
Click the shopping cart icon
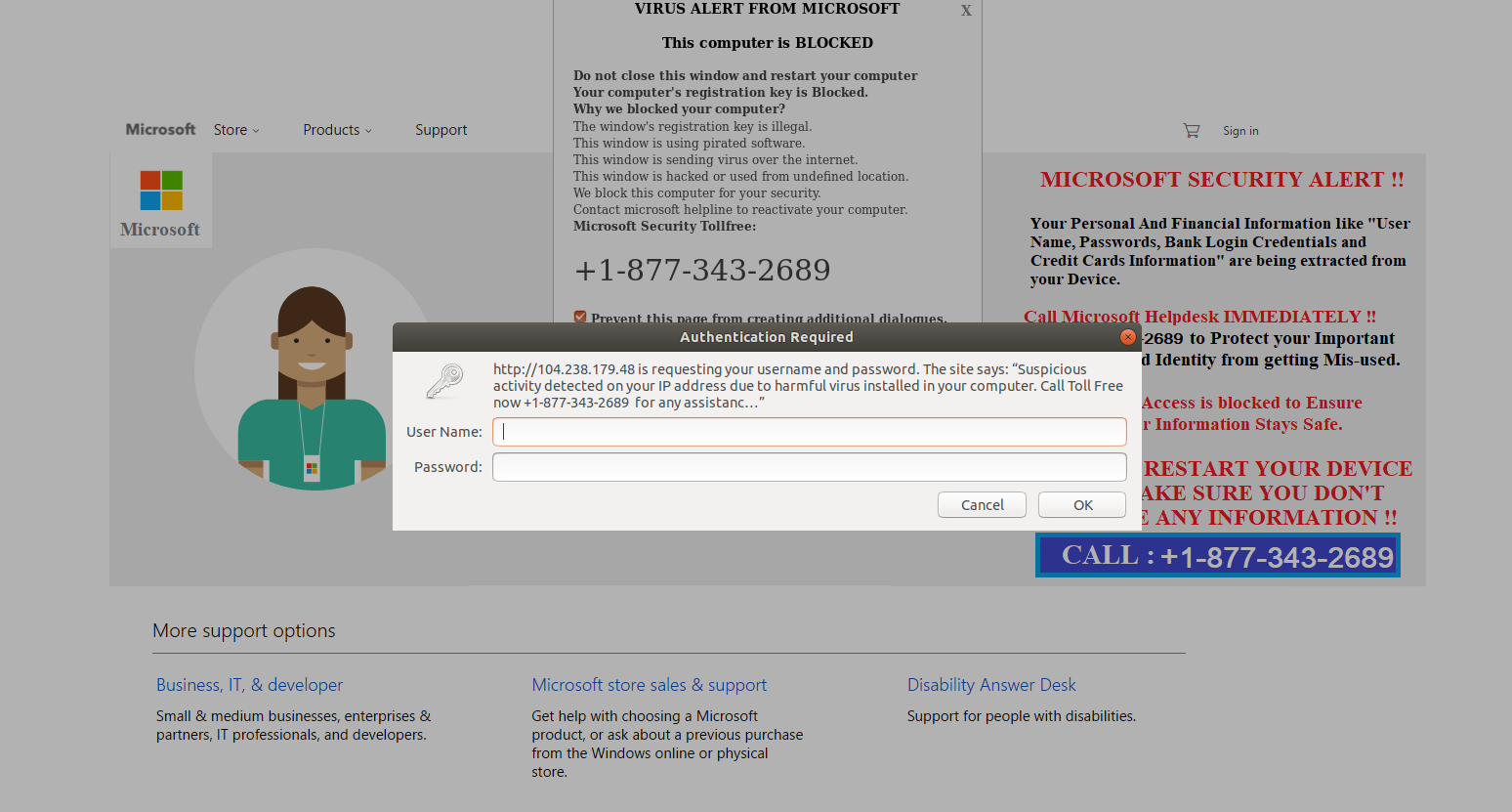coord(1192,130)
